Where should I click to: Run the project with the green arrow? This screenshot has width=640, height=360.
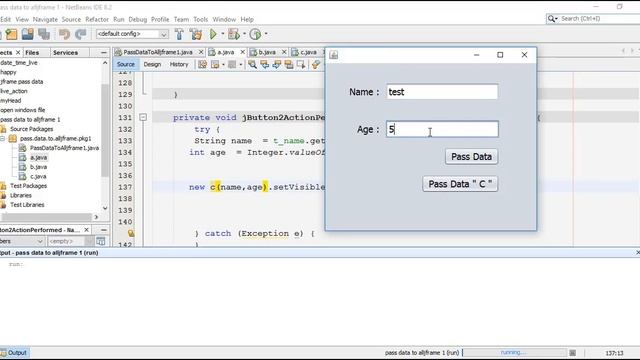point(213,34)
